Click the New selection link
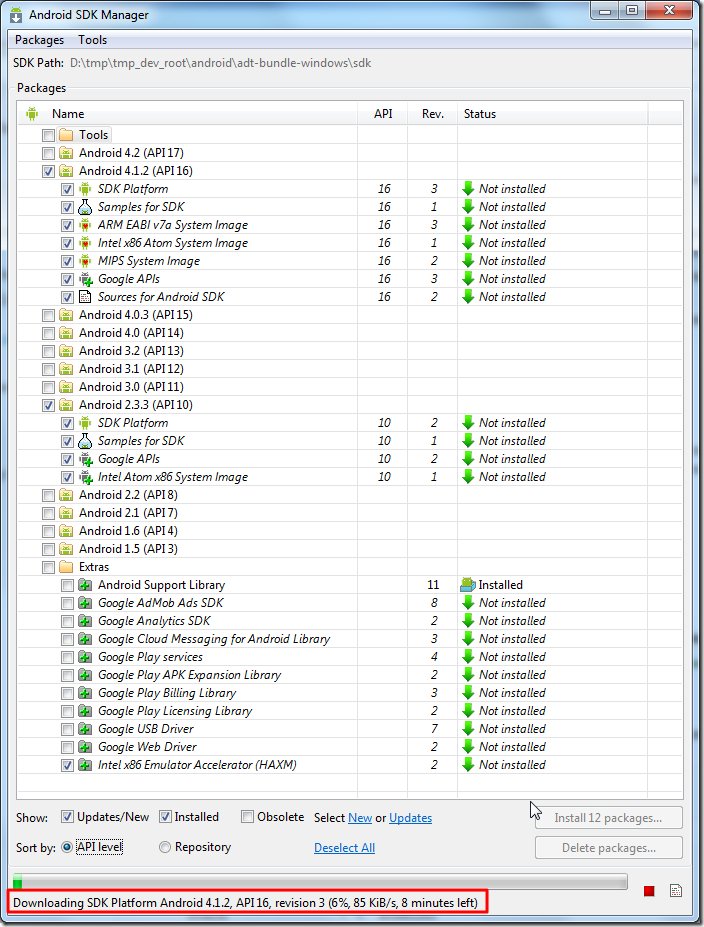704x927 pixels. click(360, 818)
